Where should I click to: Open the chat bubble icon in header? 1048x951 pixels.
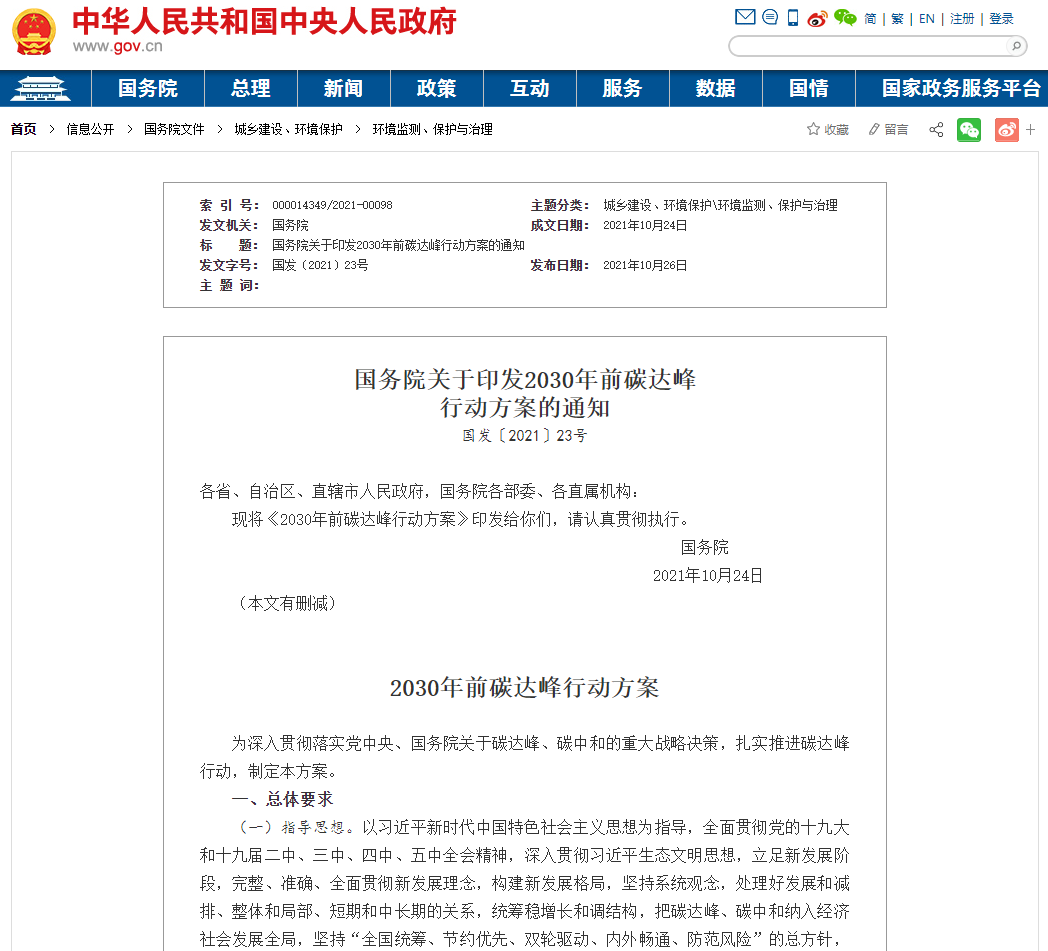[x=769, y=17]
